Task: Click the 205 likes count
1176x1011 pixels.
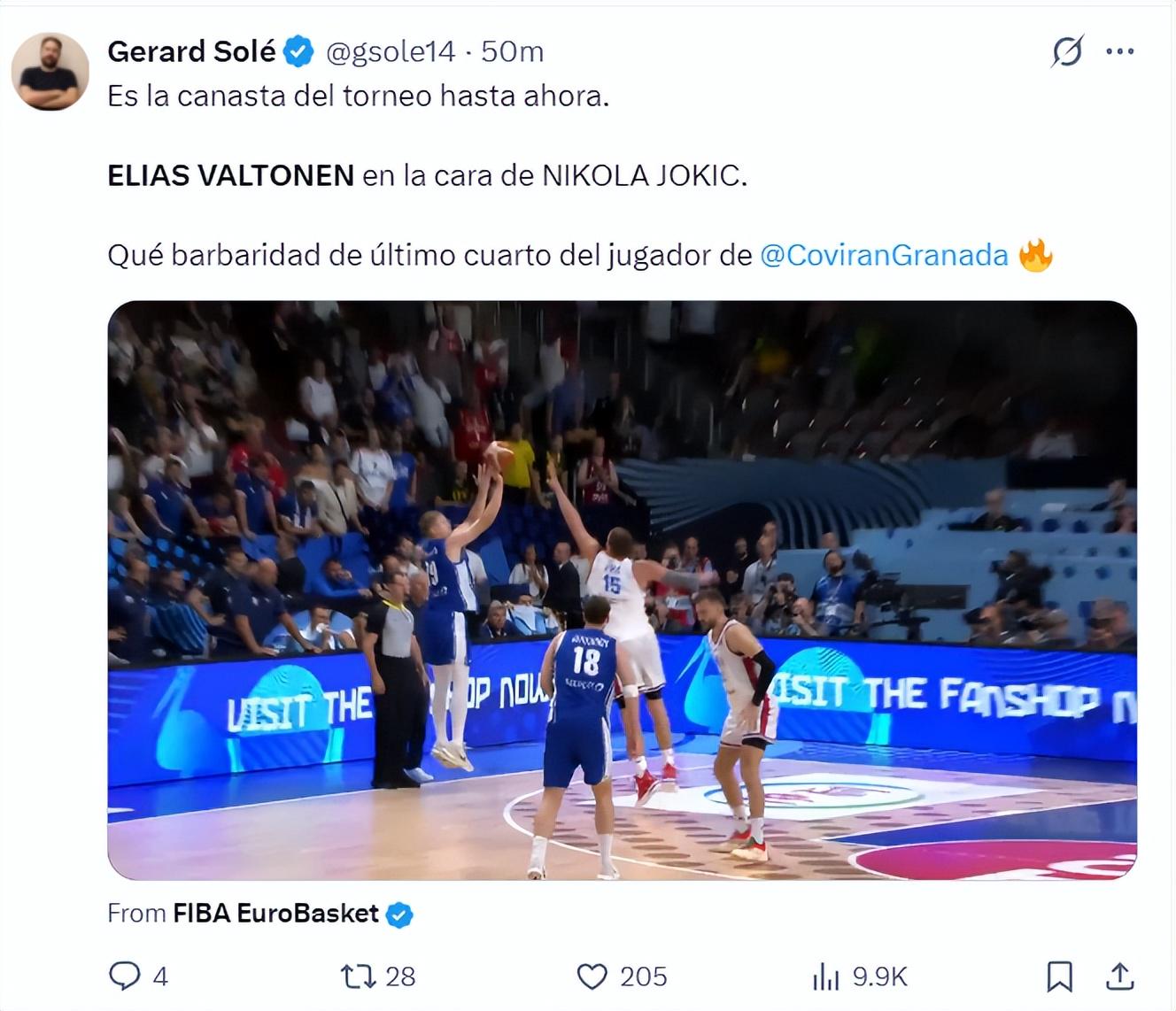Action: pyautogui.click(x=643, y=976)
